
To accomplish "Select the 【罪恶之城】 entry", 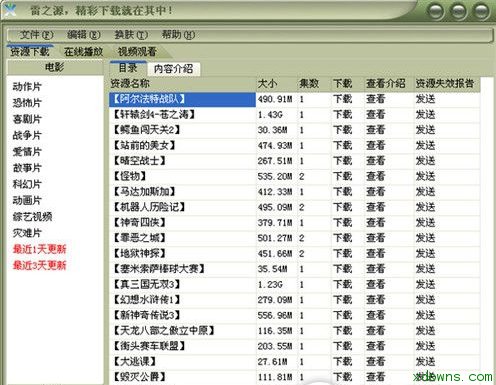I will point(139,238).
